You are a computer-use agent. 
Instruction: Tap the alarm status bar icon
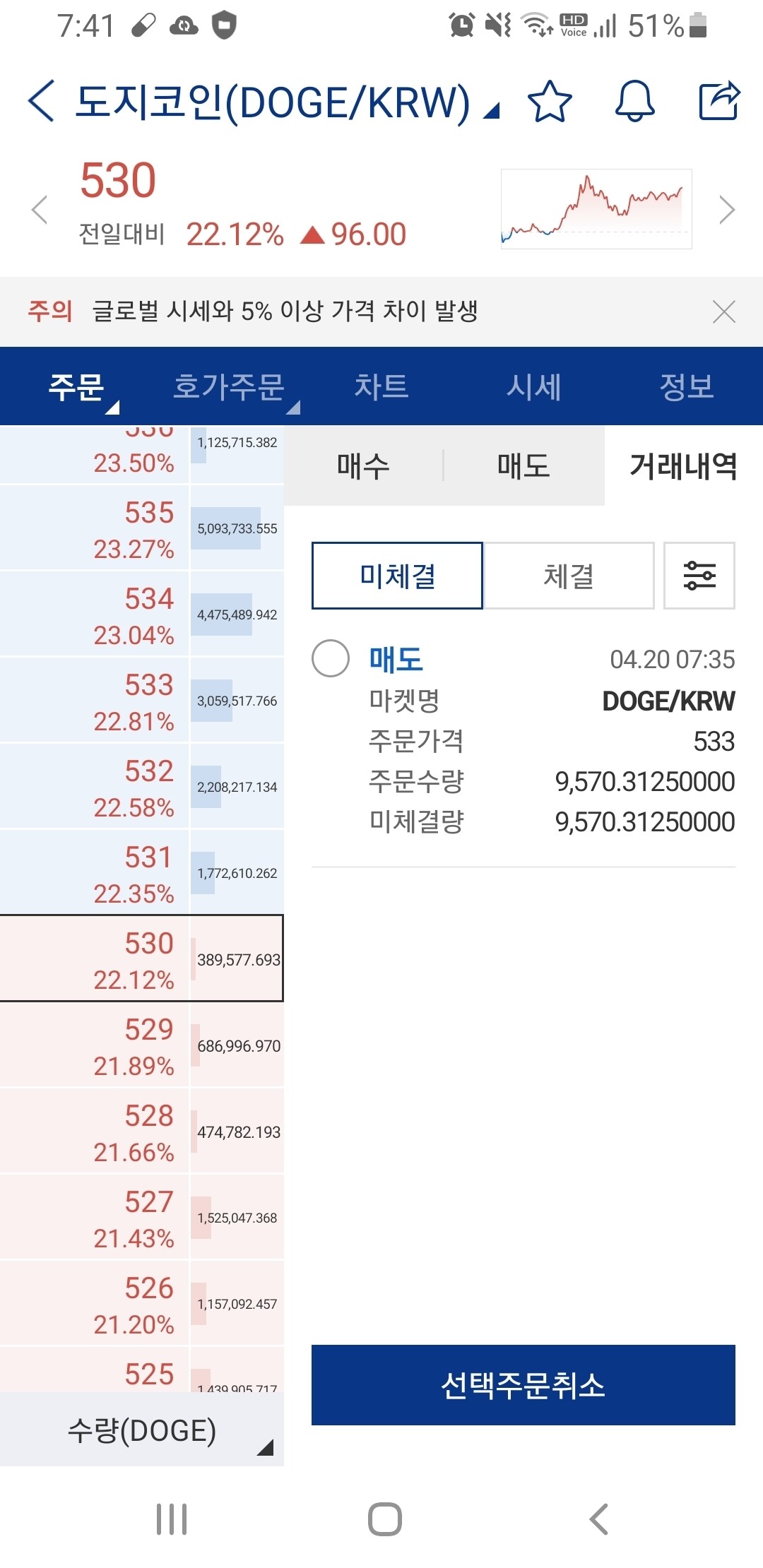(462, 25)
